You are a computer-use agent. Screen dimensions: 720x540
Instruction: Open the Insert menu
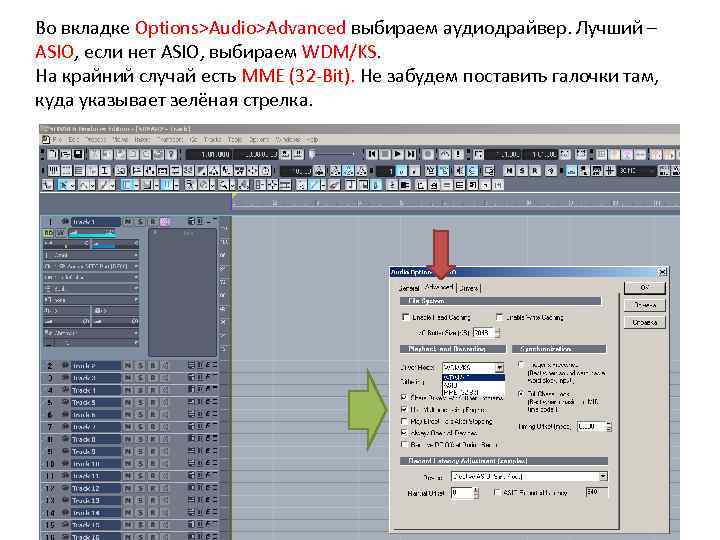point(142,139)
